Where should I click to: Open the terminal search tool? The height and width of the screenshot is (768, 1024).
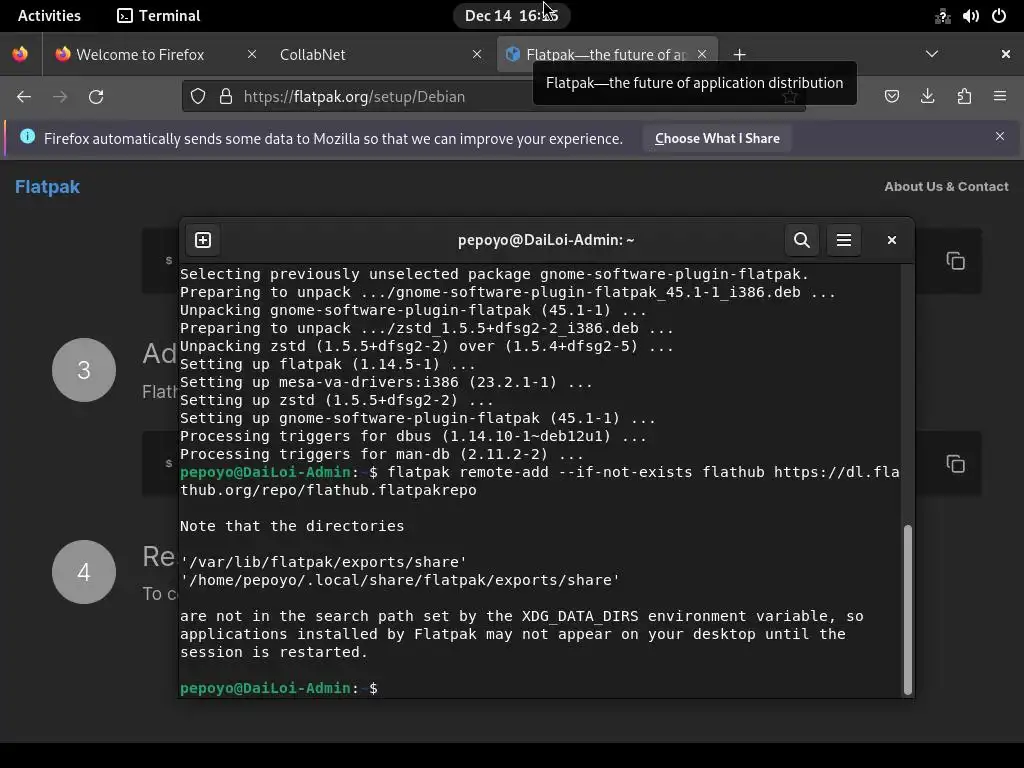coord(802,240)
